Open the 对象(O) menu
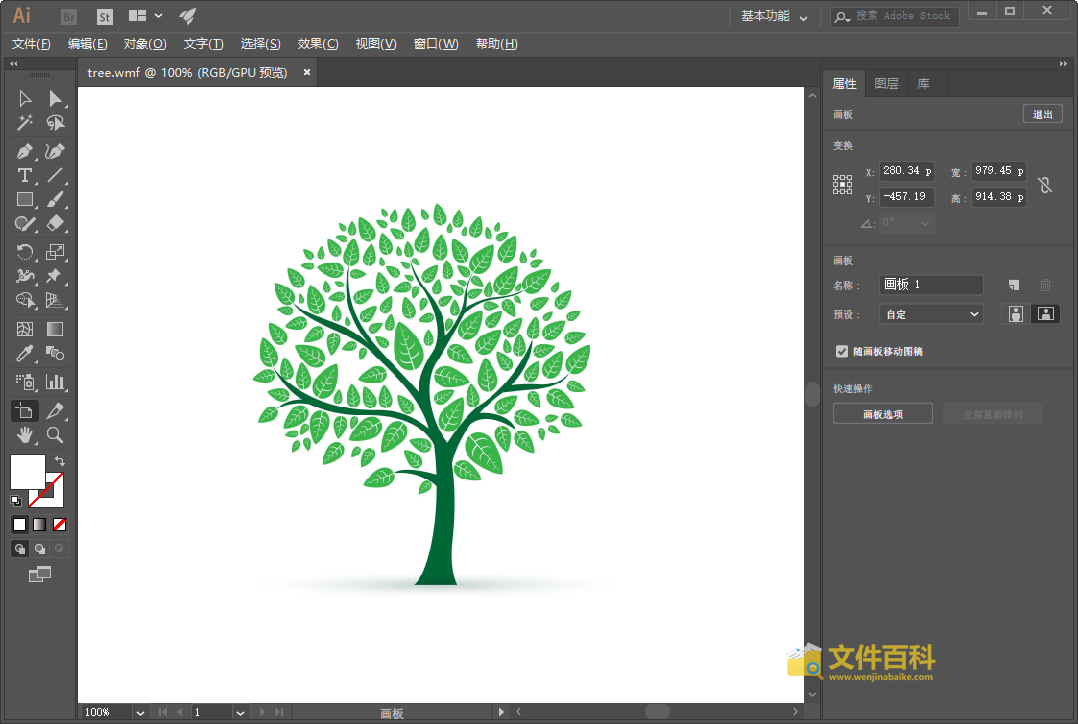Viewport: 1078px width, 724px height. 145,44
